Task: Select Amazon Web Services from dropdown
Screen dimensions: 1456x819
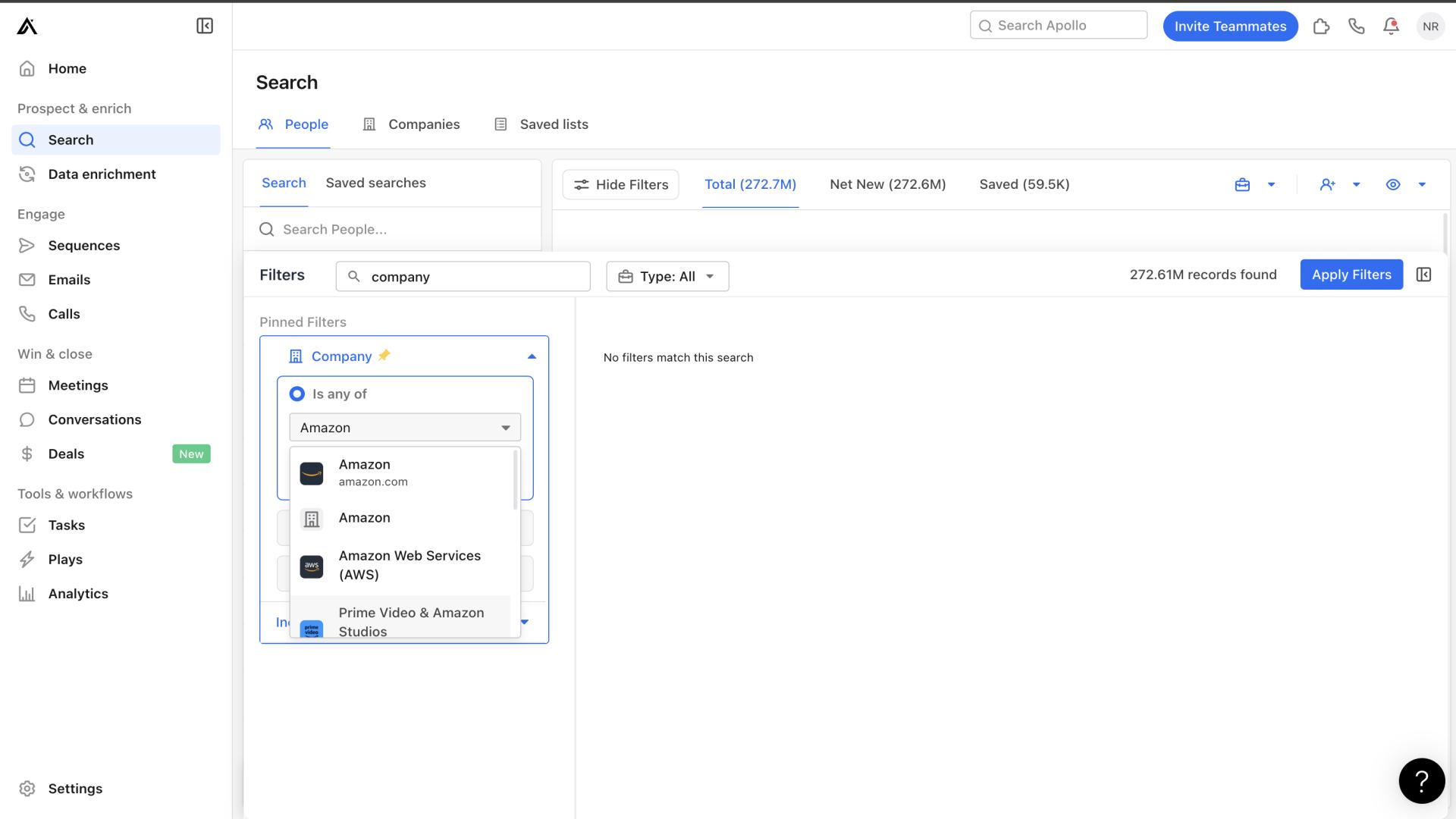Action: click(410, 564)
